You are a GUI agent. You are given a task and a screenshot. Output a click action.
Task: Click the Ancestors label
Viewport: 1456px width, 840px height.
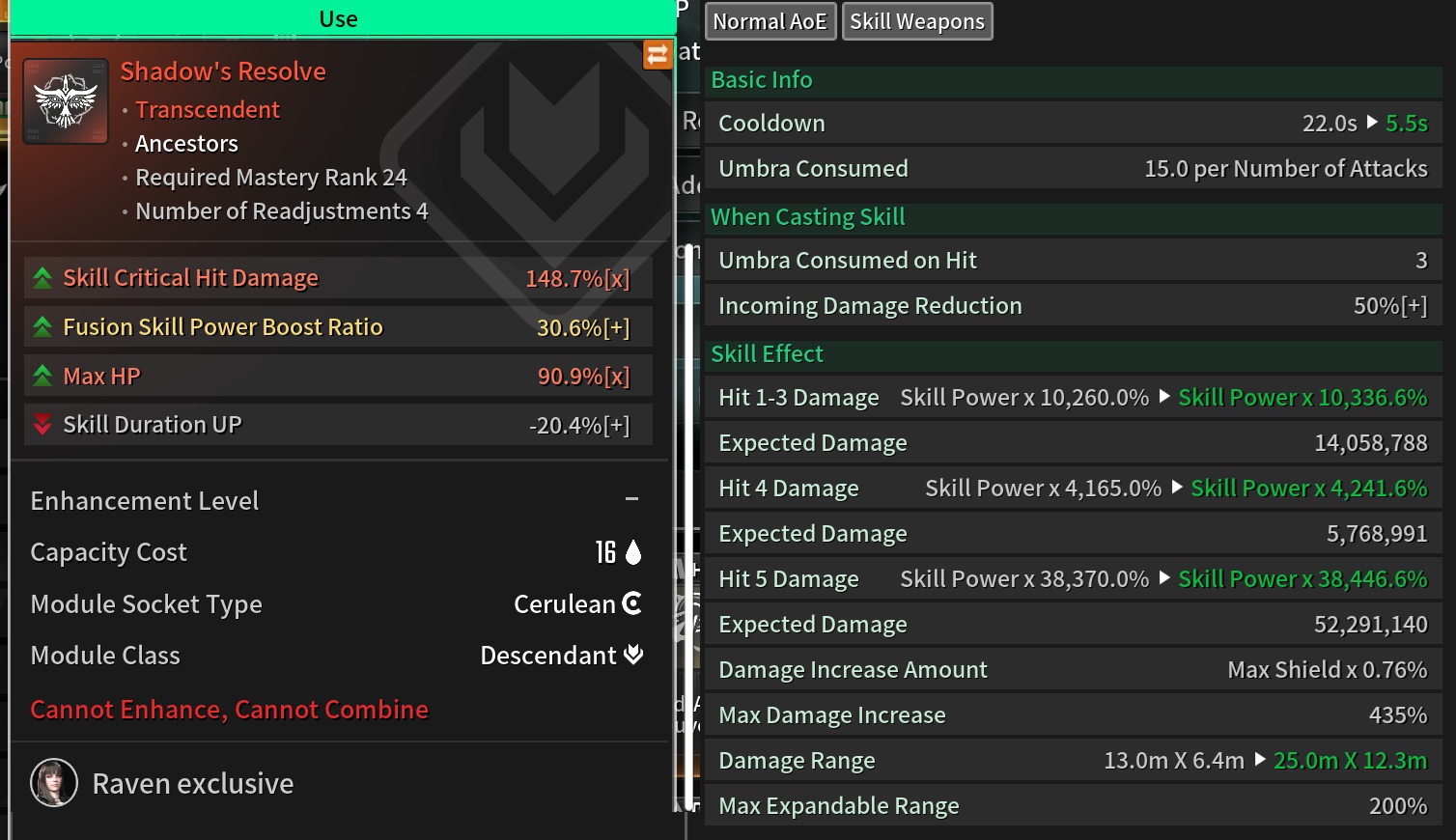(x=186, y=144)
